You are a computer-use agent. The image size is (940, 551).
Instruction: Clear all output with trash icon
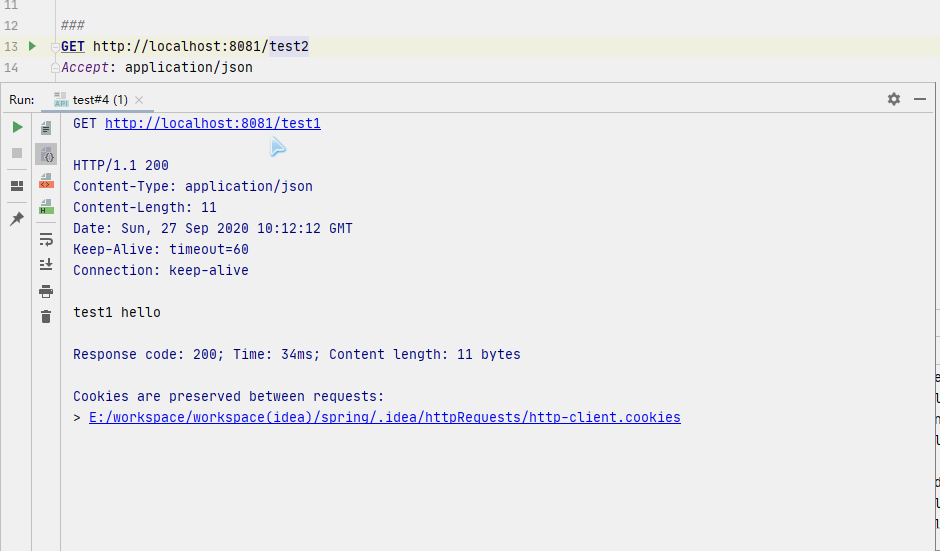46,317
